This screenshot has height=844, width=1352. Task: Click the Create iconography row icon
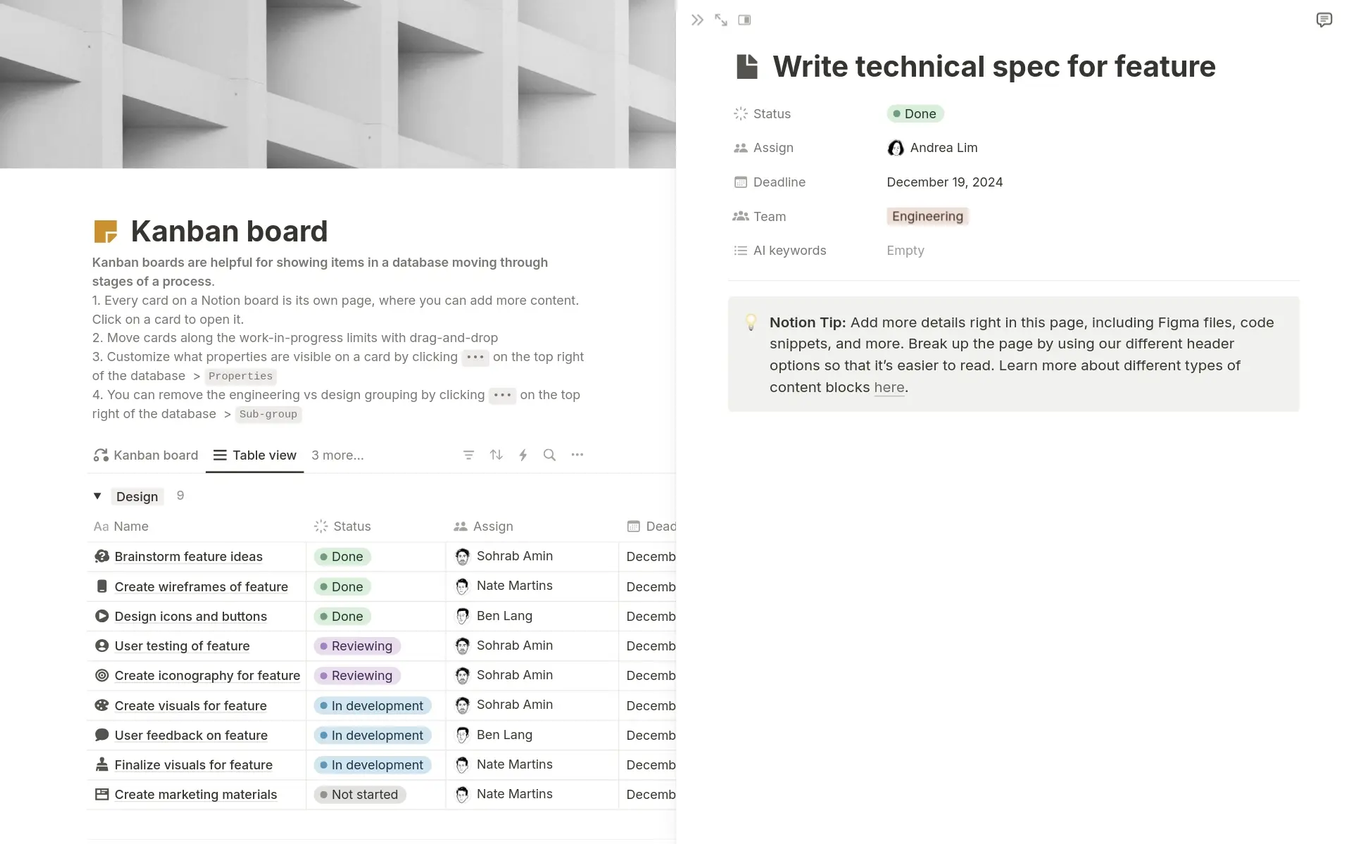pos(101,675)
